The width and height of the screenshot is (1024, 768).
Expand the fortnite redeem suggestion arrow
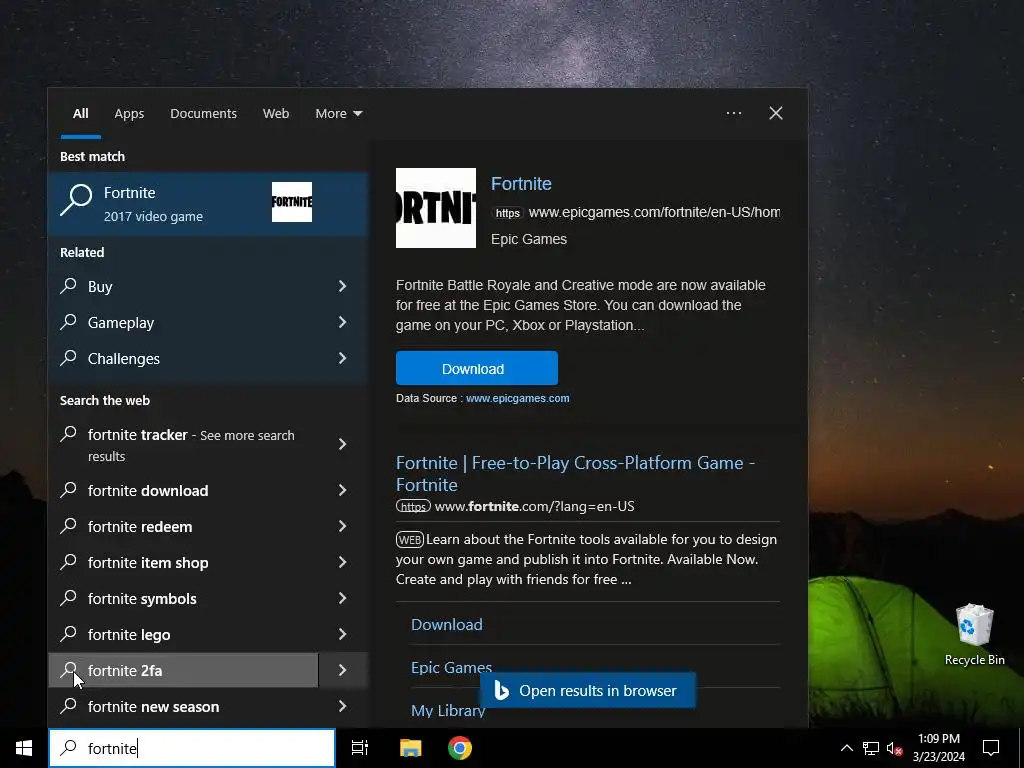pos(342,526)
